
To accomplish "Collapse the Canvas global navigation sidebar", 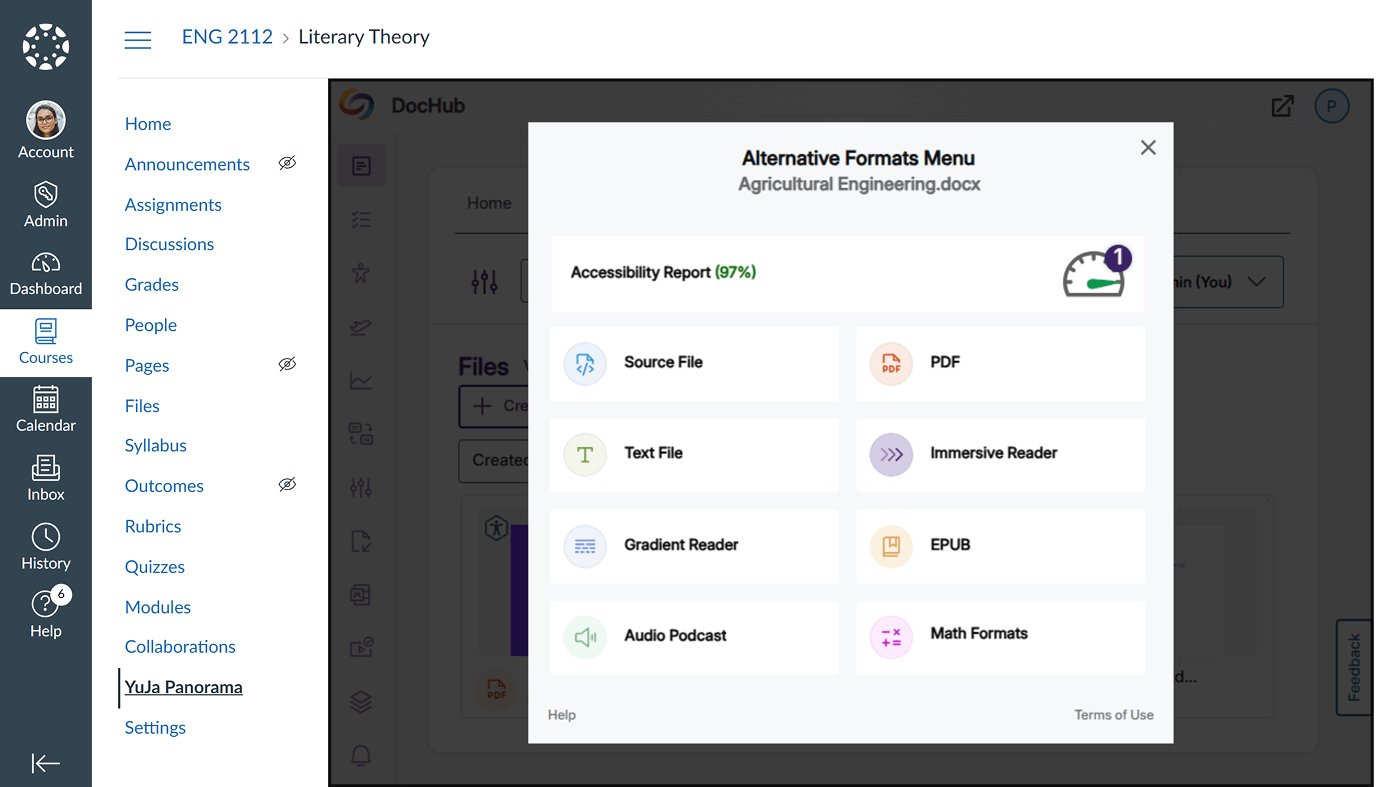I will coord(46,764).
